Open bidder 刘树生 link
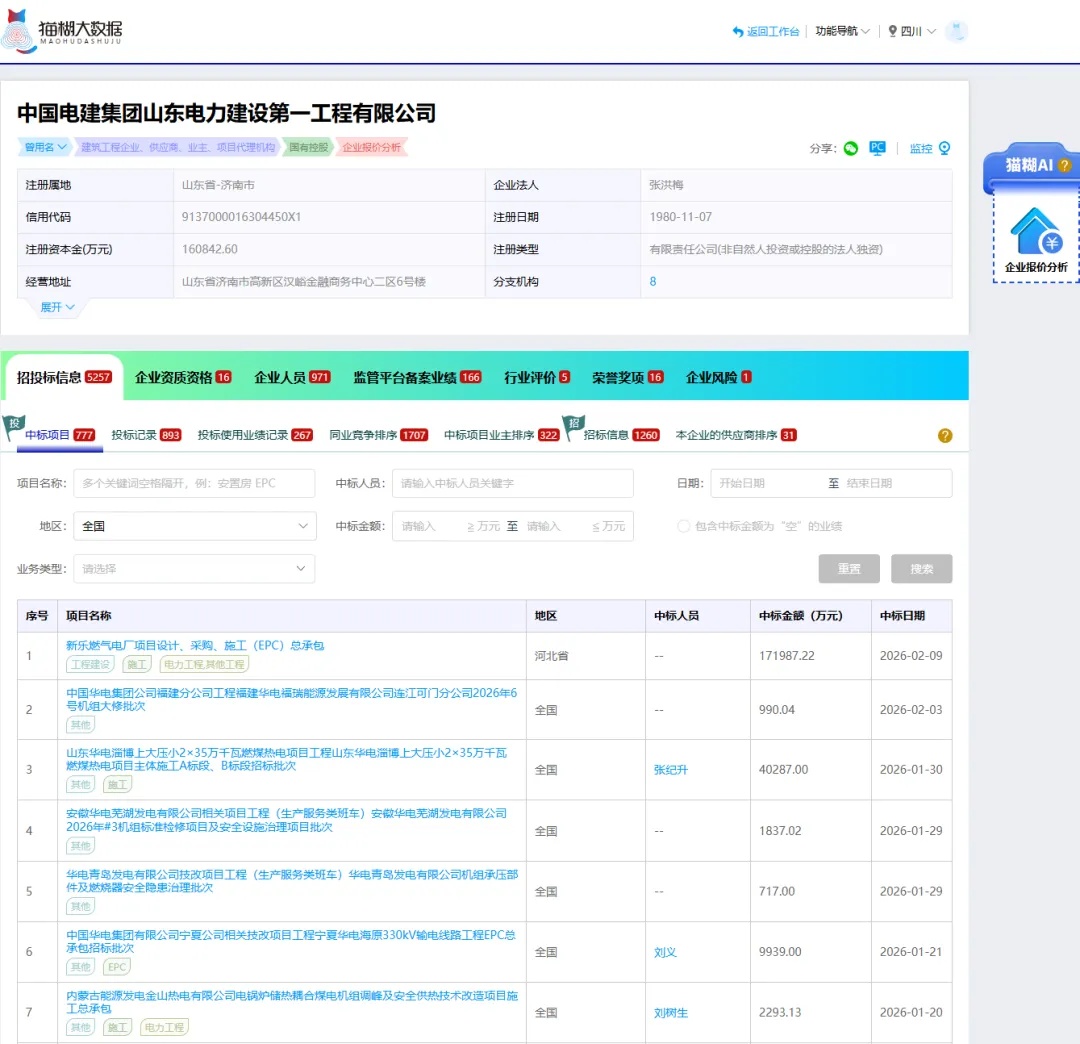The width and height of the screenshot is (1080, 1044). [671, 1013]
